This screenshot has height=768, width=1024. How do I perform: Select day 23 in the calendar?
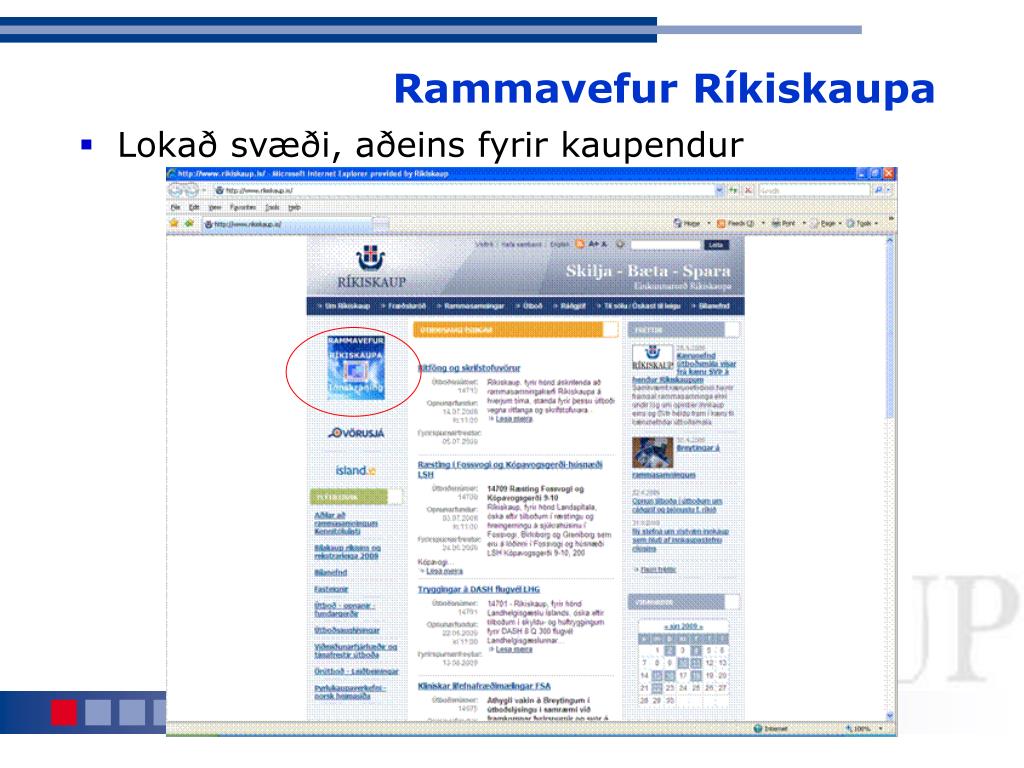[670, 688]
